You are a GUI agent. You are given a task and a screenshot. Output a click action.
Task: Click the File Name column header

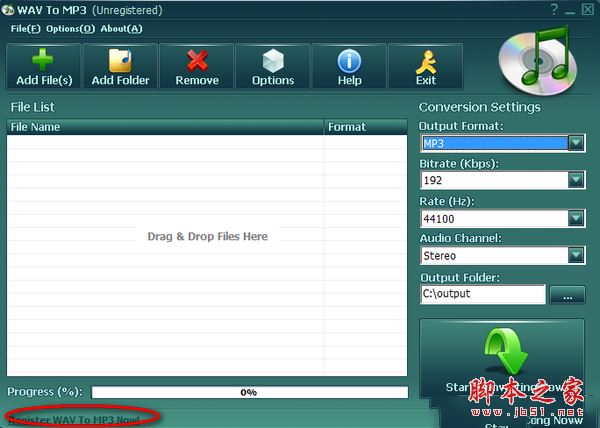pyautogui.click(x=165, y=127)
